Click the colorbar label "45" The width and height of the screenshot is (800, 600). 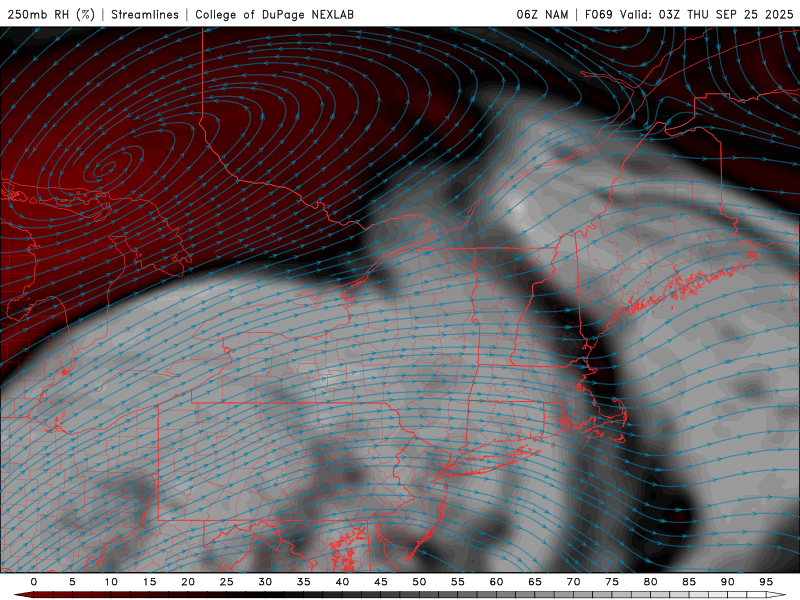click(x=381, y=582)
